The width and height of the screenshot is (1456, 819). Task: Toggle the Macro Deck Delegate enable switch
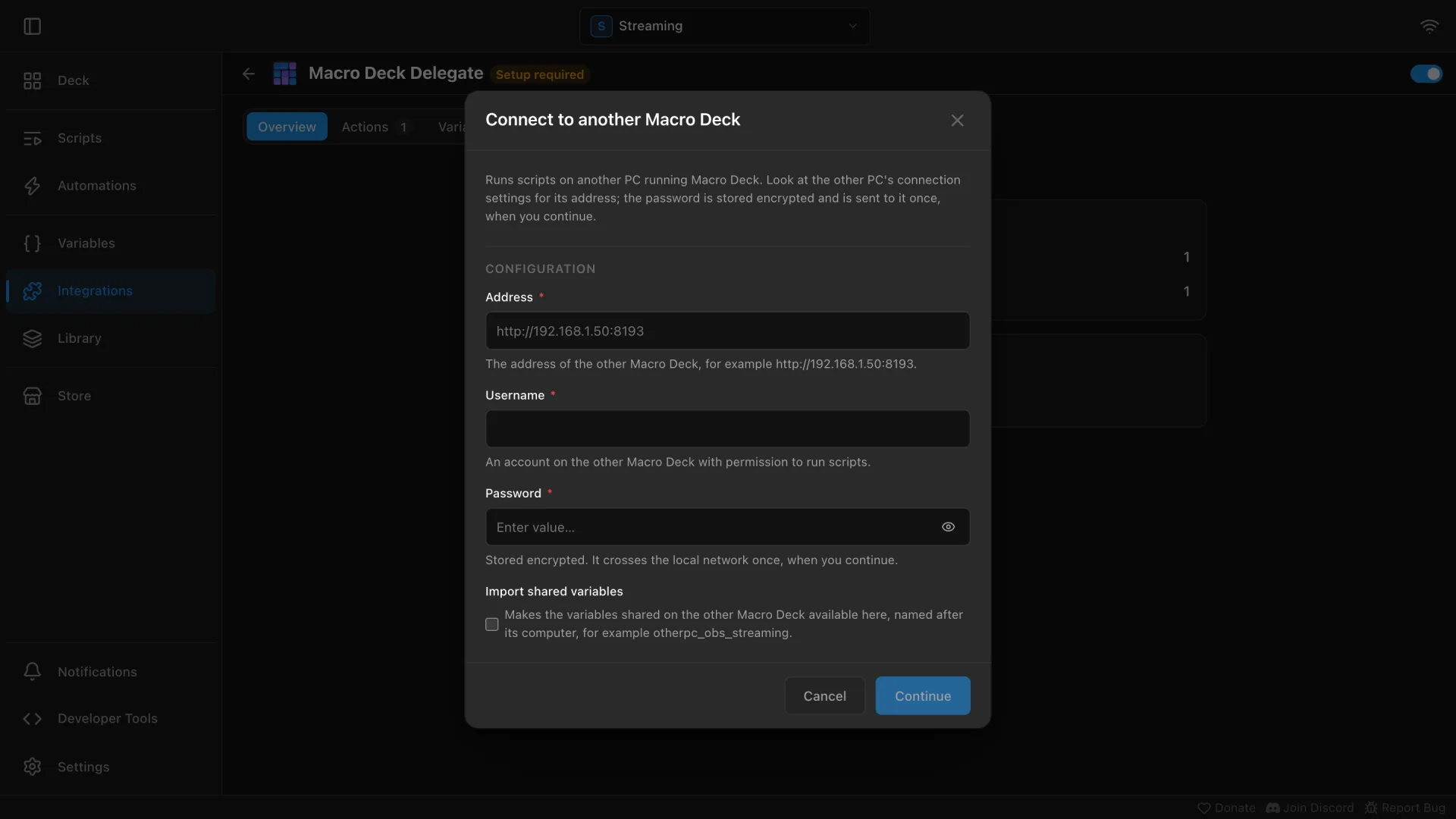[x=1426, y=74]
